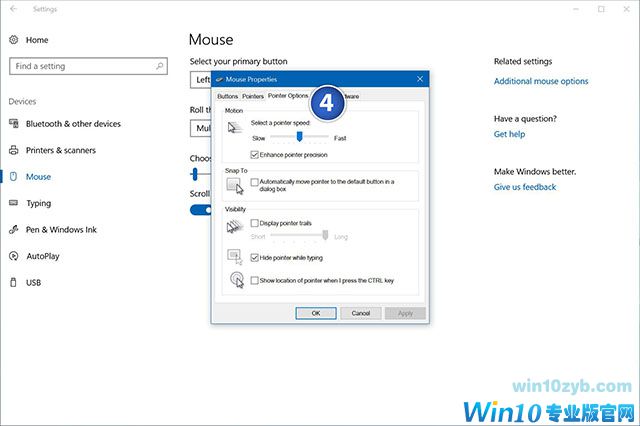Click the Typing keyboard icon
The height and width of the screenshot is (426, 640).
pyautogui.click(x=13, y=203)
